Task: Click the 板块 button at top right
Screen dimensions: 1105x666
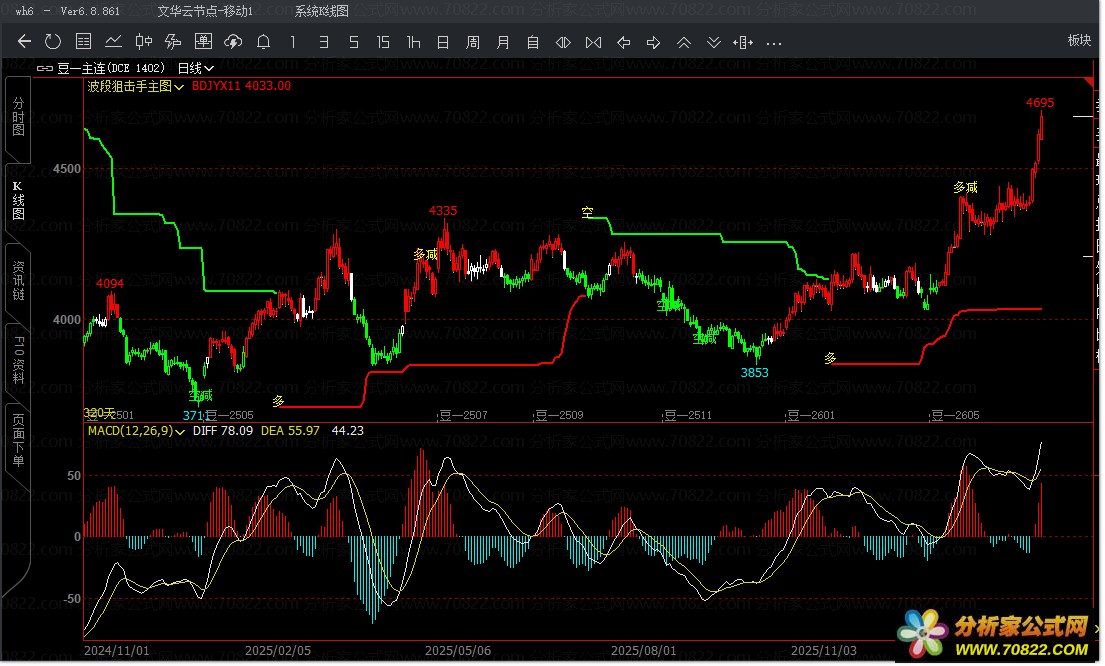Action: tap(1079, 41)
